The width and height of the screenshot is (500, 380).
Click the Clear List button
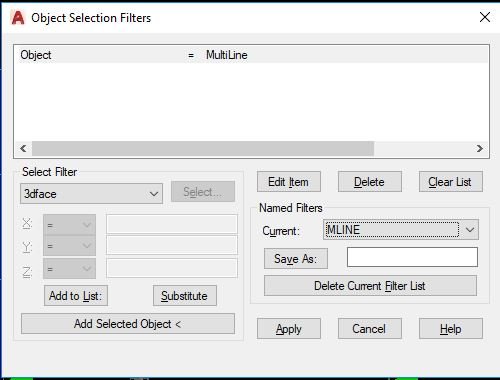[x=451, y=182]
